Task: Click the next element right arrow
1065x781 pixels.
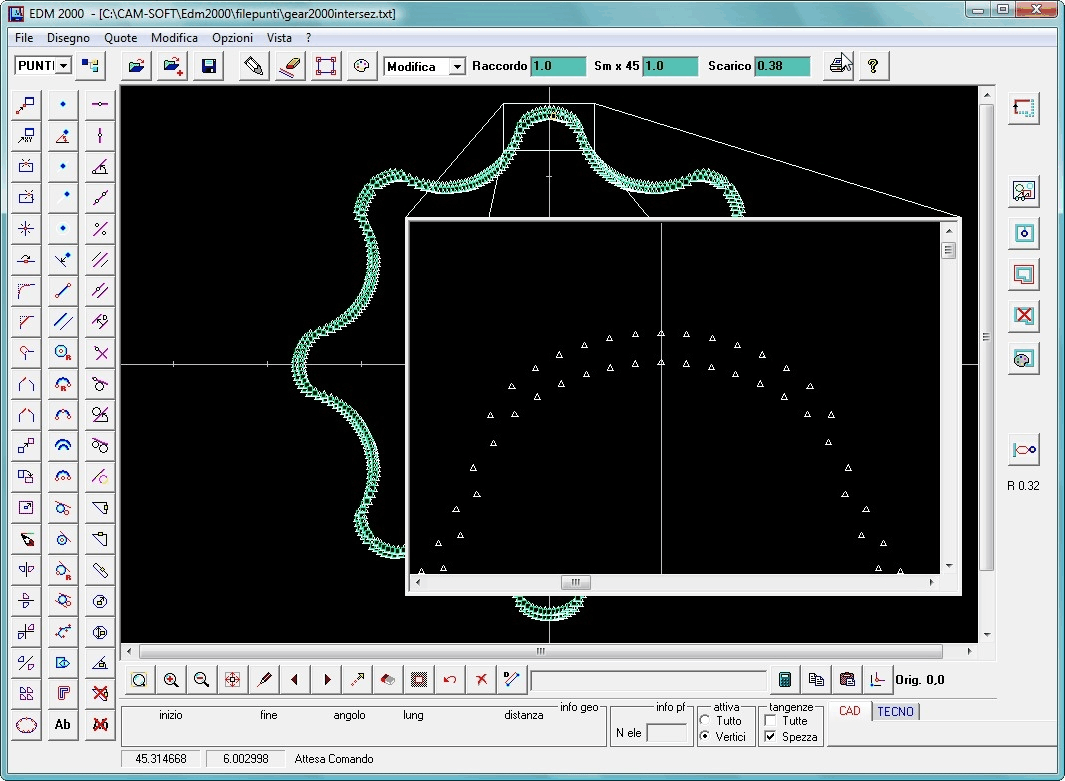Action: 327,679
